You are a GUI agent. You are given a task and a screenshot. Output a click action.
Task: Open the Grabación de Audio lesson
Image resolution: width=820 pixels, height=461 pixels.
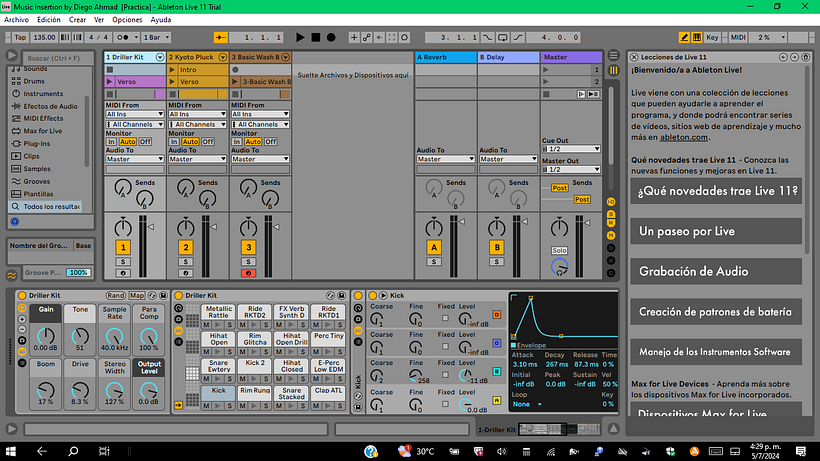click(716, 271)
